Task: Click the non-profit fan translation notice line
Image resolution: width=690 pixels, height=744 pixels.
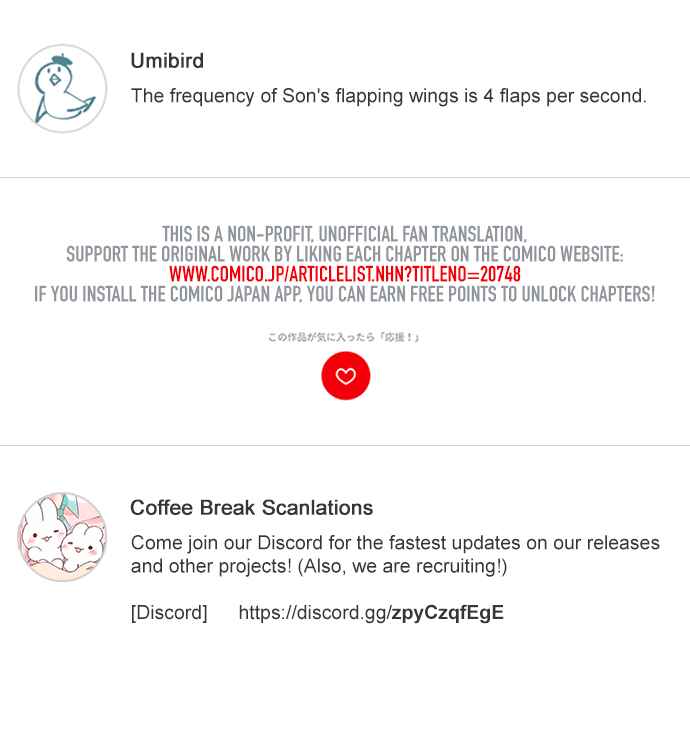Action: pos(345,234)
